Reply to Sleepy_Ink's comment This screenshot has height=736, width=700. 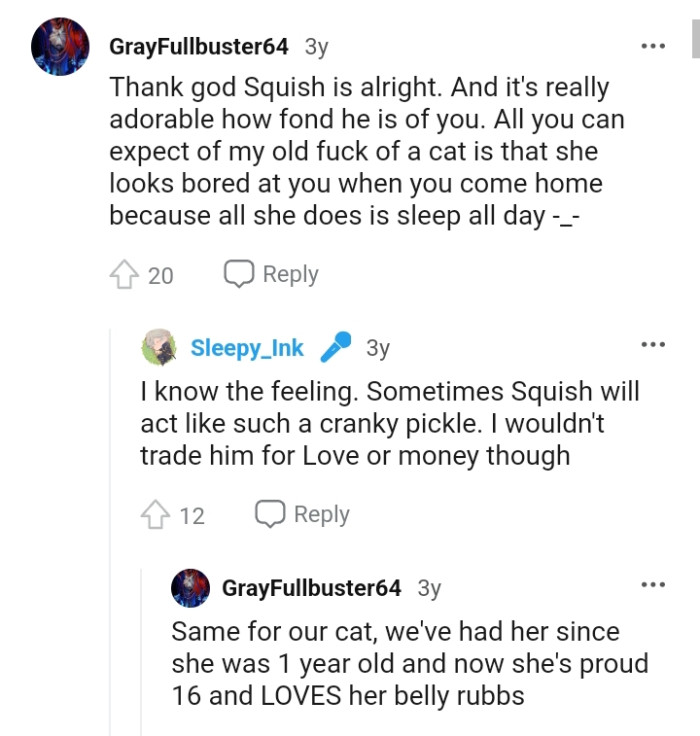(x=321, y=514)
